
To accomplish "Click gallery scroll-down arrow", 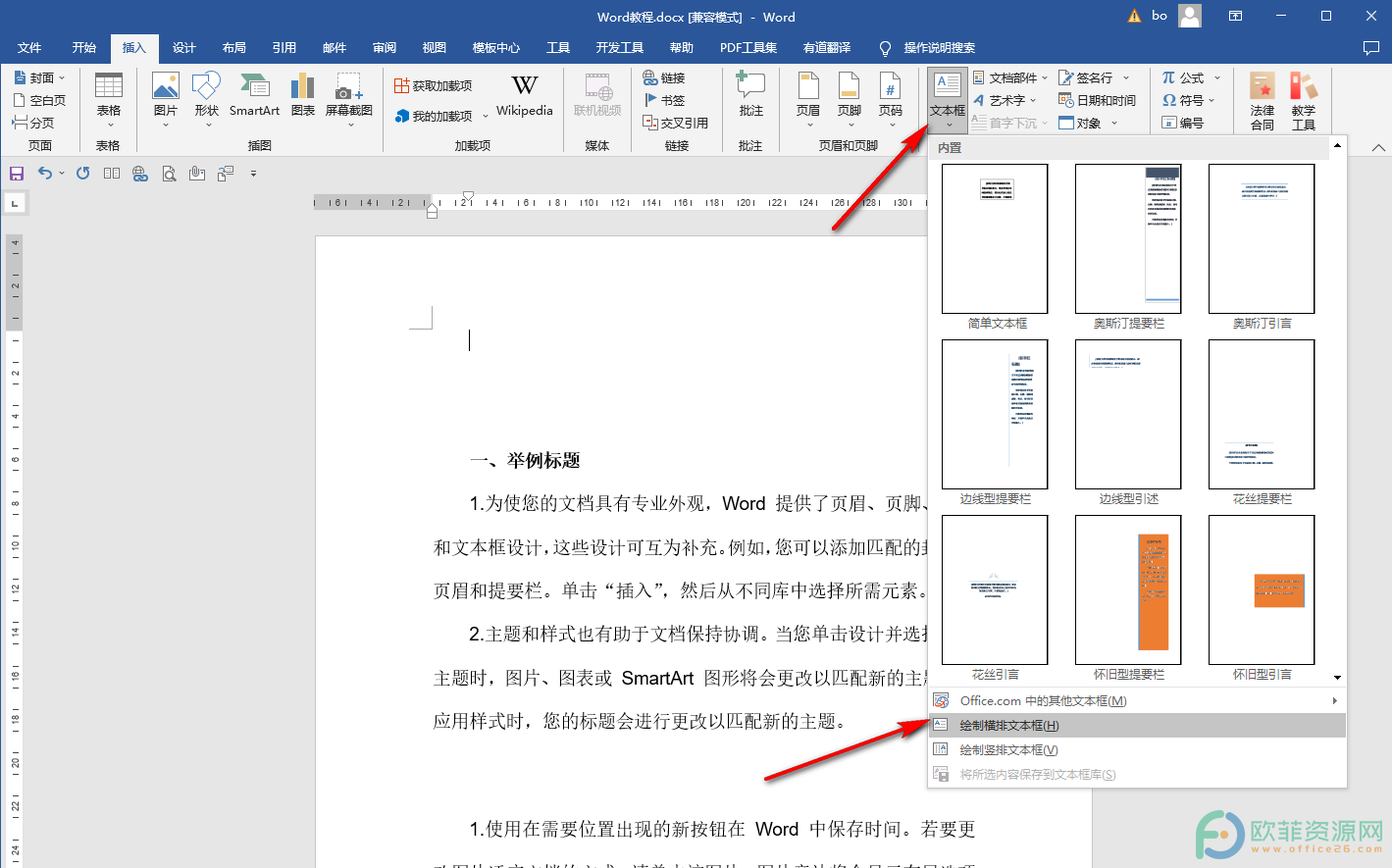I will pos(1337,678).
